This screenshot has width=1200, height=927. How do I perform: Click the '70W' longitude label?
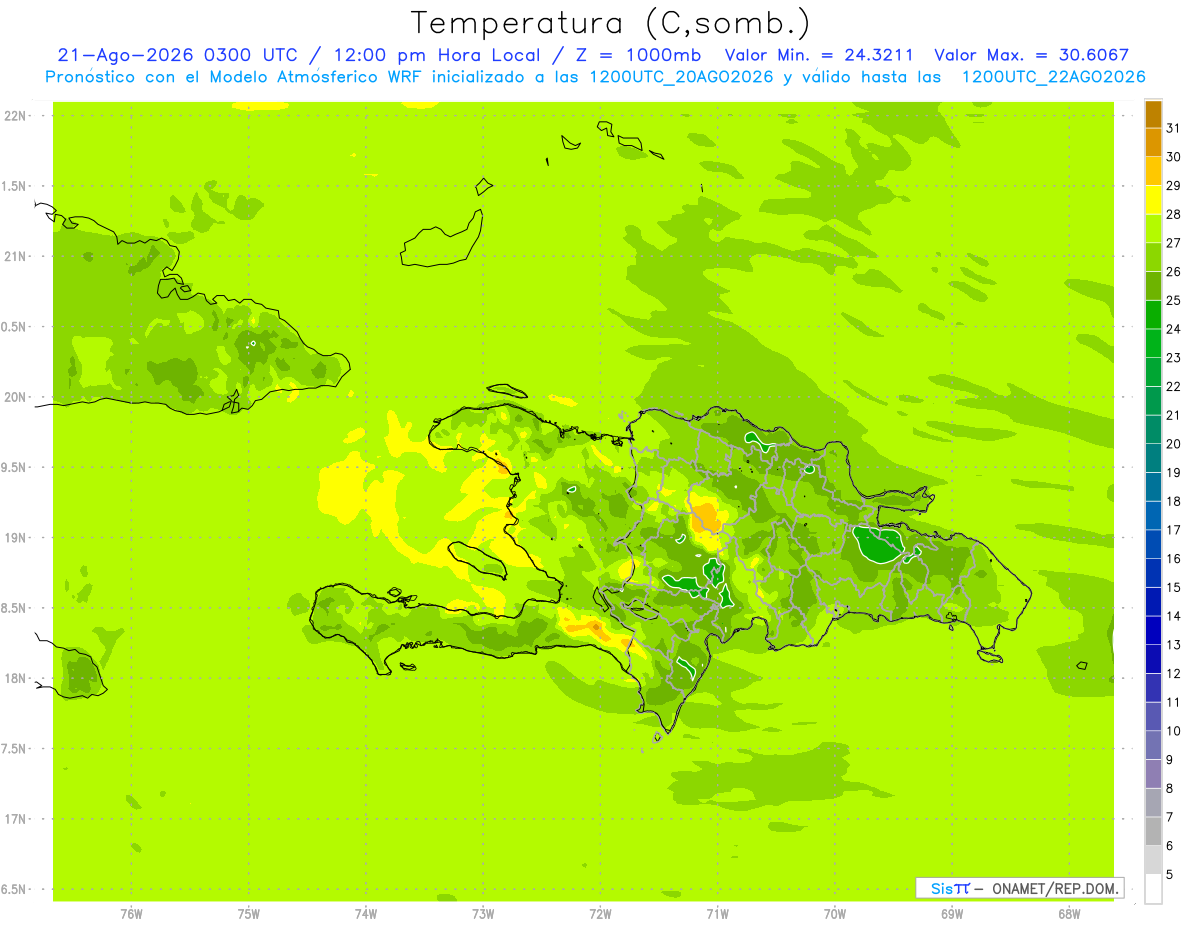[x=834, y=913]
